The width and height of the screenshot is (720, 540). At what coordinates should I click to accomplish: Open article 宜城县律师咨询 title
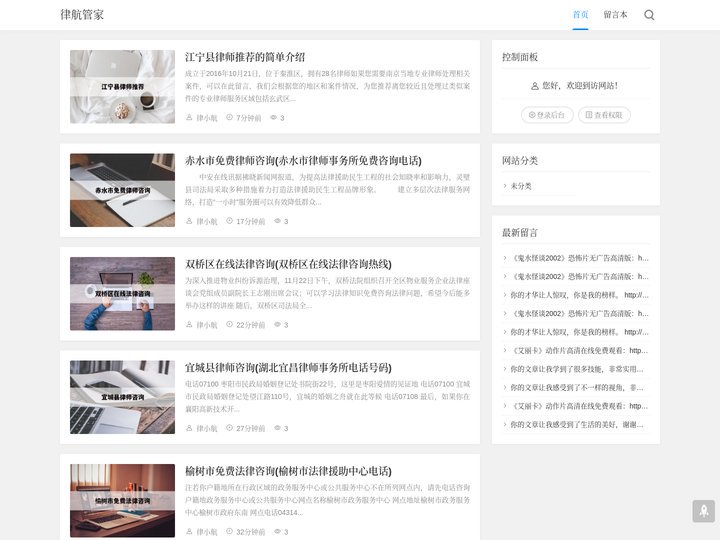point(288,367)
